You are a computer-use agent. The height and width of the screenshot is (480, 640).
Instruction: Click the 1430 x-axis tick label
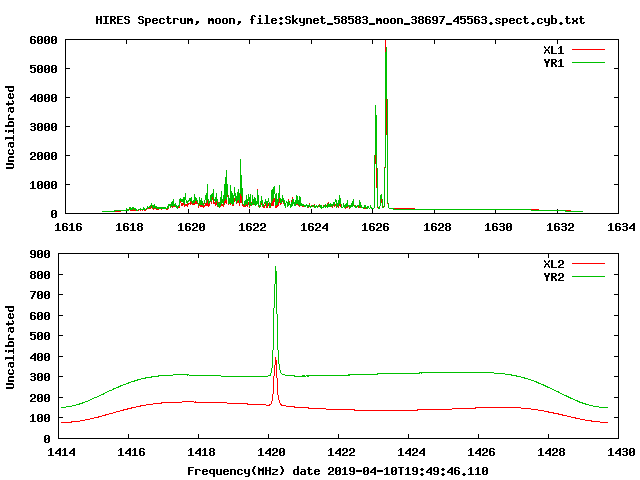[x=621, y=452]
